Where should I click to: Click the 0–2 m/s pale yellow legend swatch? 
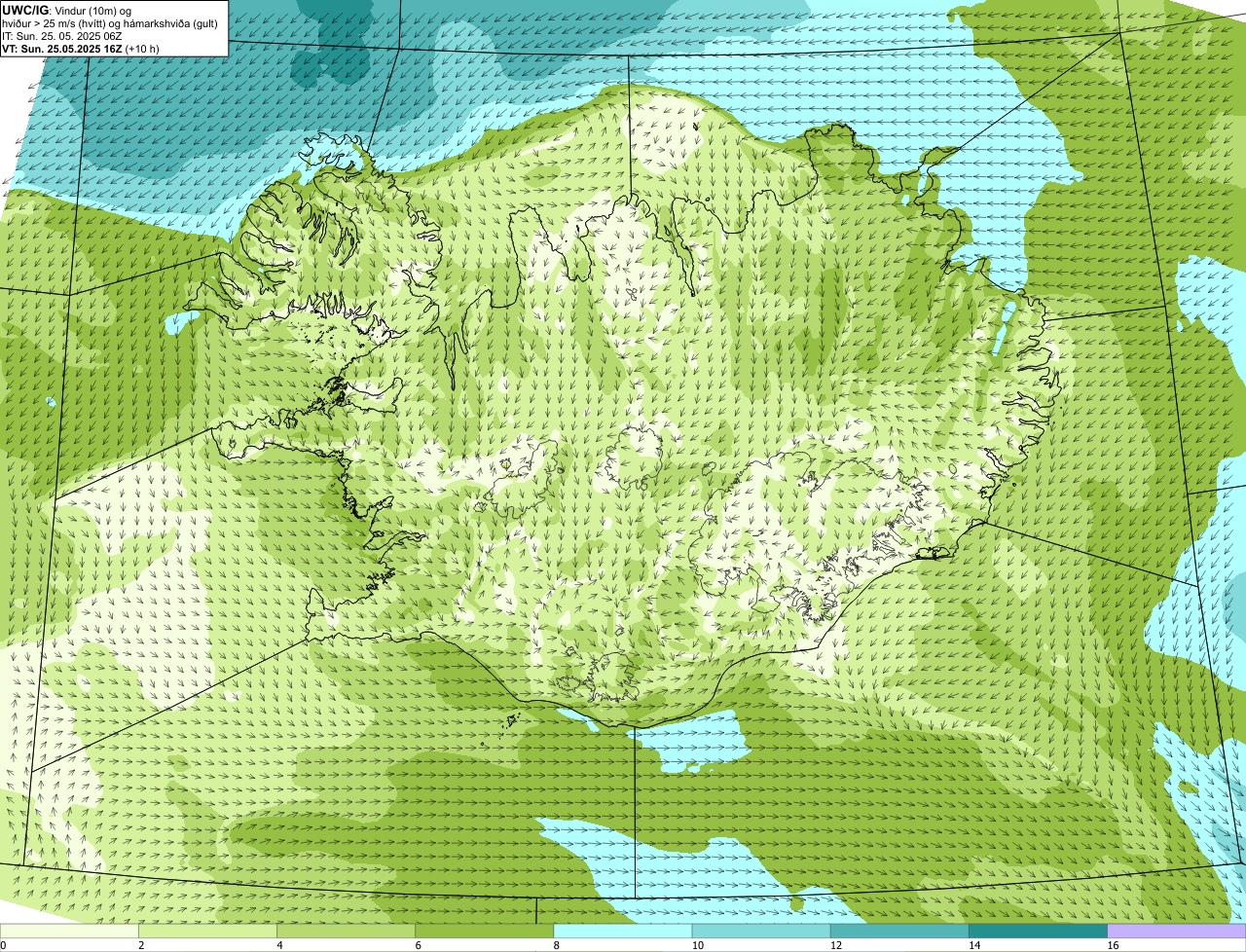tap(70, 931)
